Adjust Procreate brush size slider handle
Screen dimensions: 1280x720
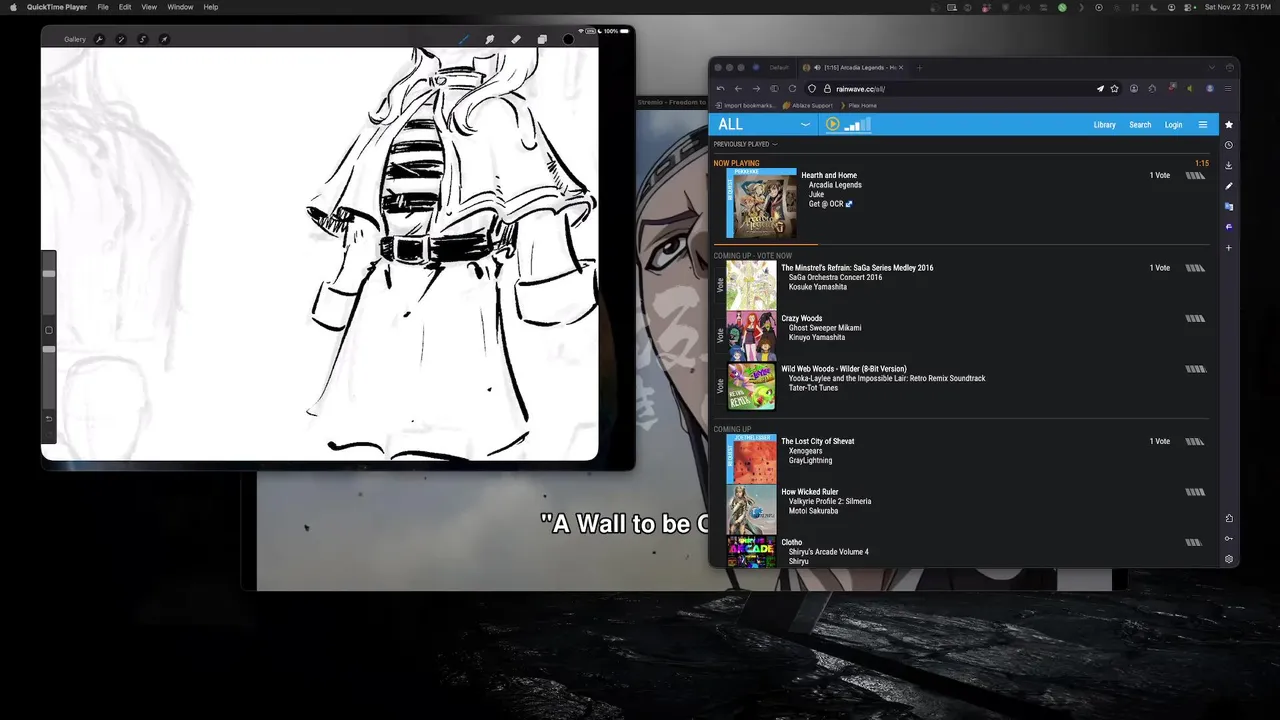49,273
